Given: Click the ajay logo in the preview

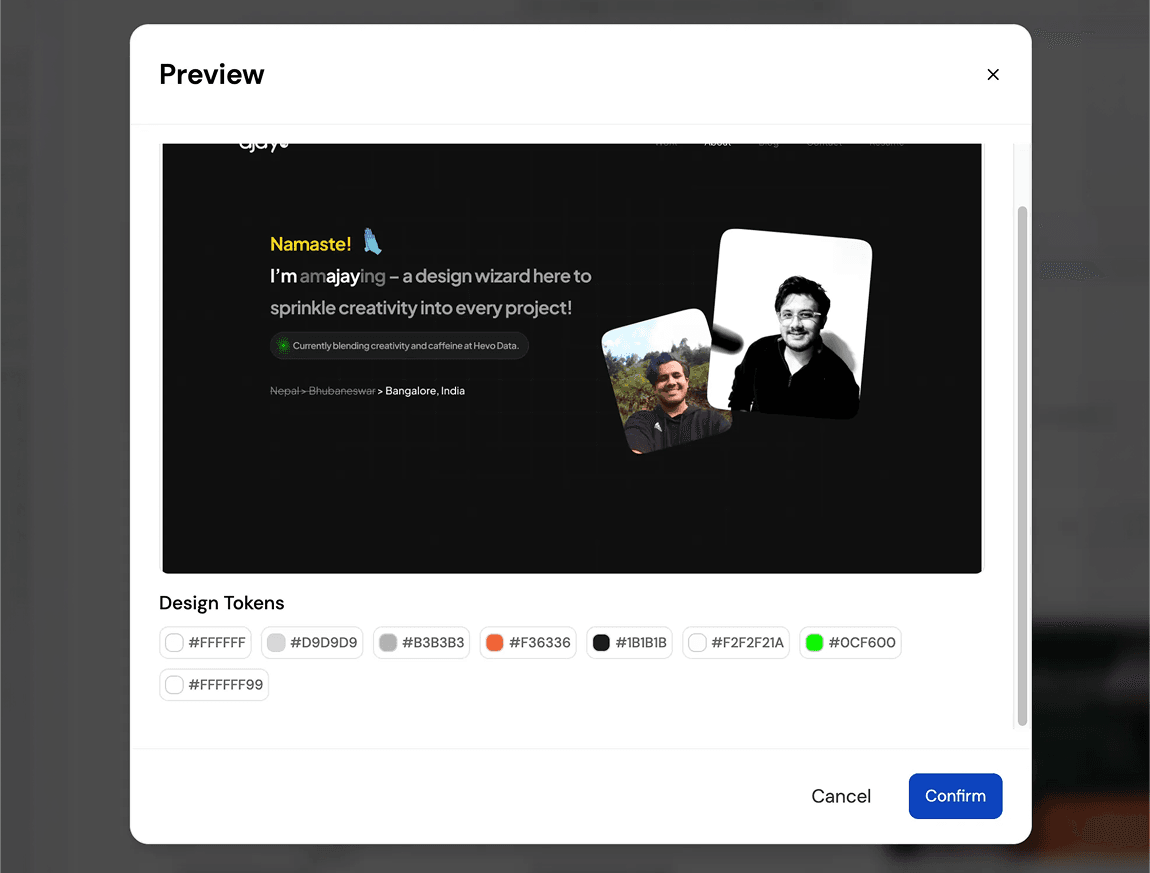Looking at the screenshot, I should [263, 145].
